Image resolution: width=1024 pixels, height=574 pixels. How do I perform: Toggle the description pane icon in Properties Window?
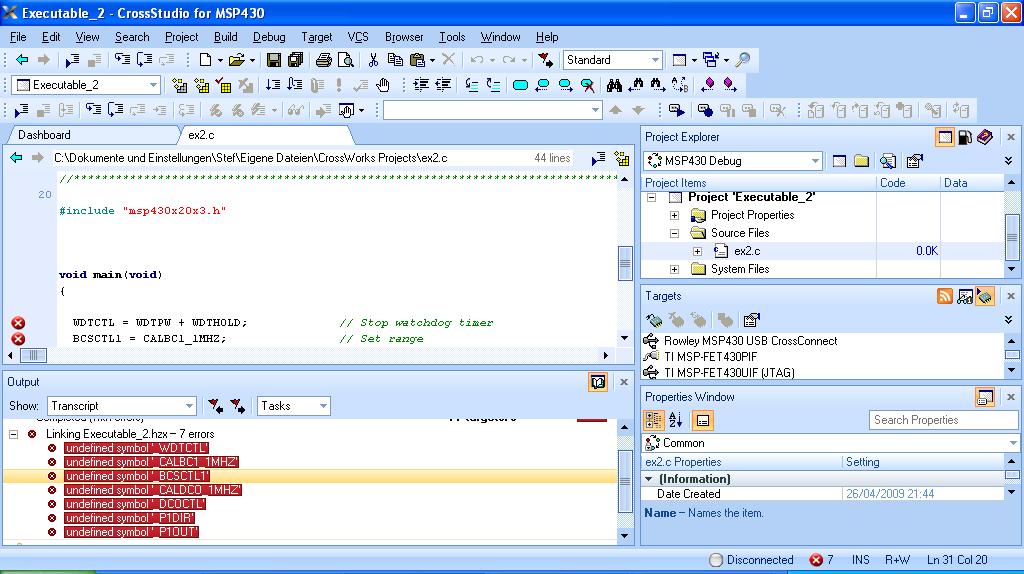pos(703,421)
